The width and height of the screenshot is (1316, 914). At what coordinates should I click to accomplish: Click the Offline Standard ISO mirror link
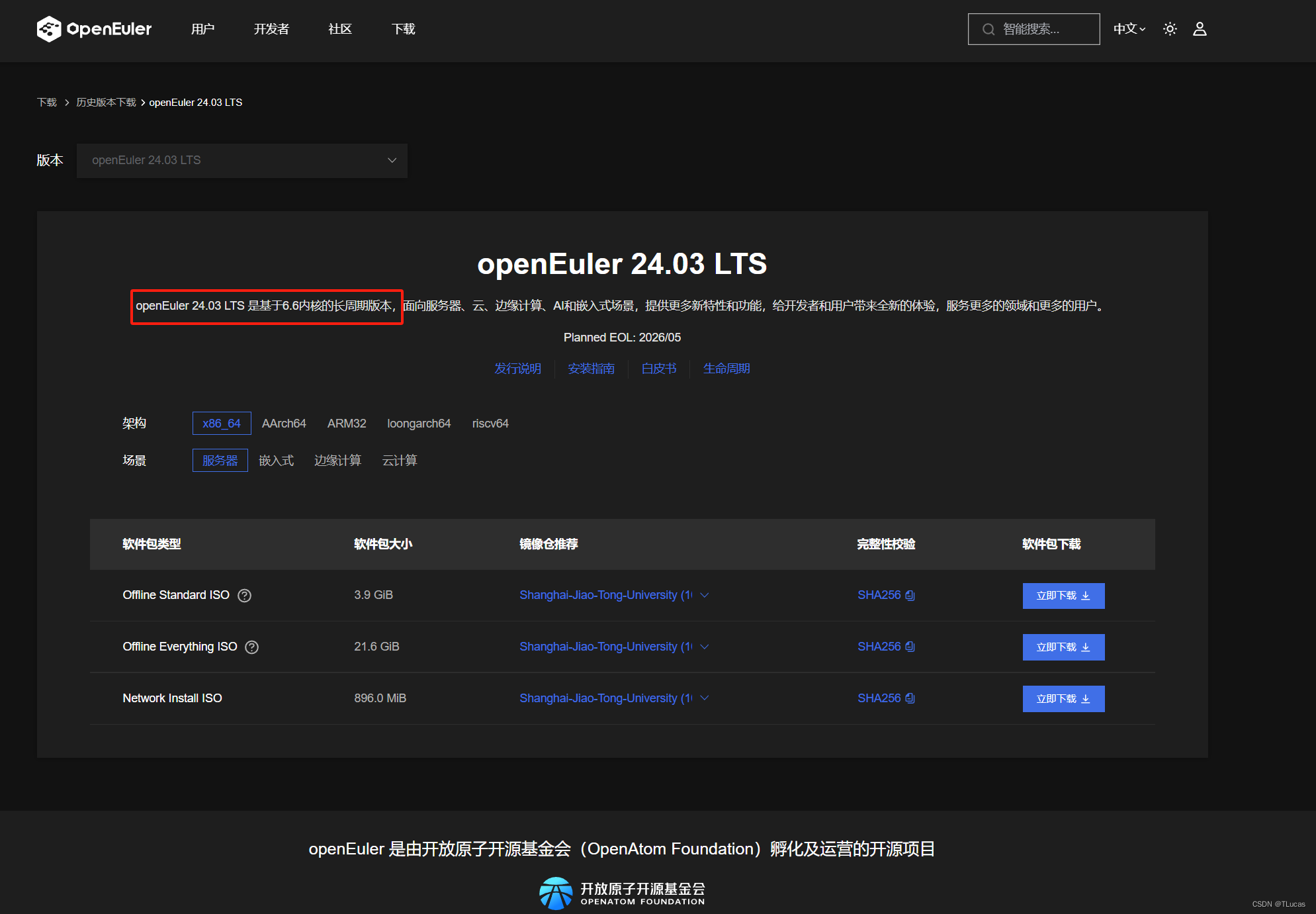606,595
